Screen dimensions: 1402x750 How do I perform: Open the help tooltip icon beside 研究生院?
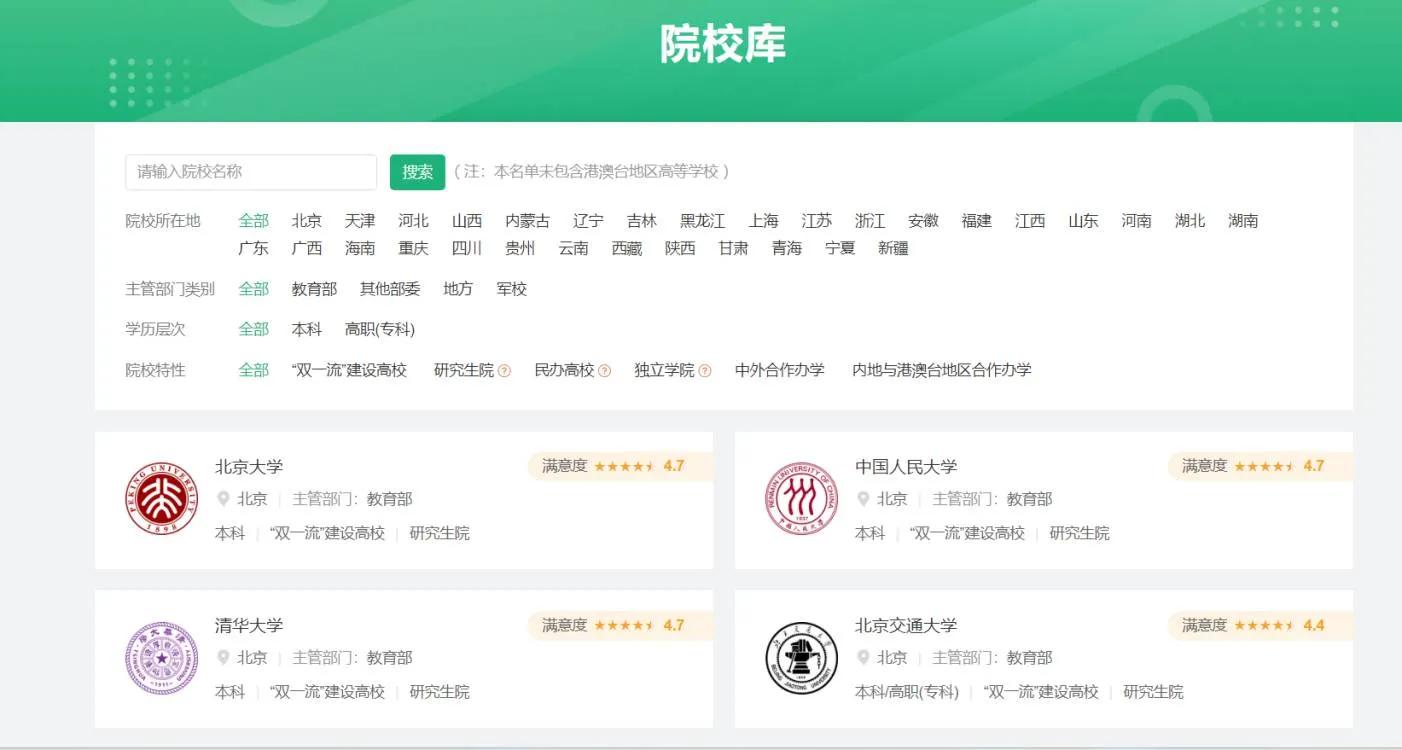[x=505, y=369]
